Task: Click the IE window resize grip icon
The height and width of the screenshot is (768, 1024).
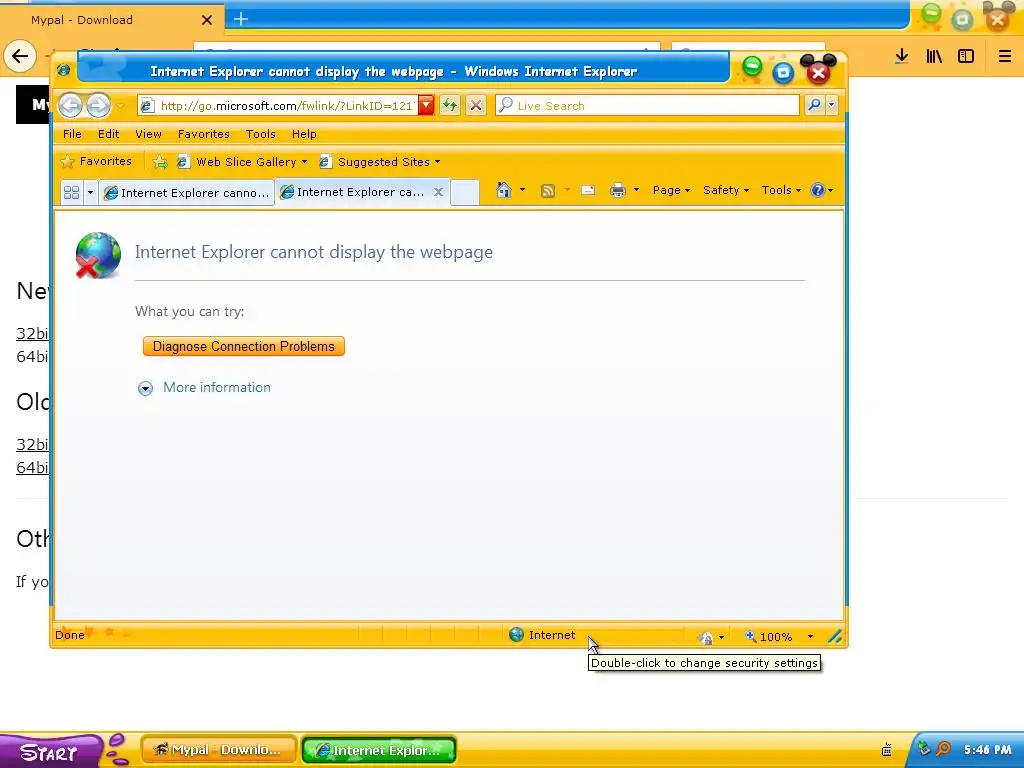Action: click(835, 636)
